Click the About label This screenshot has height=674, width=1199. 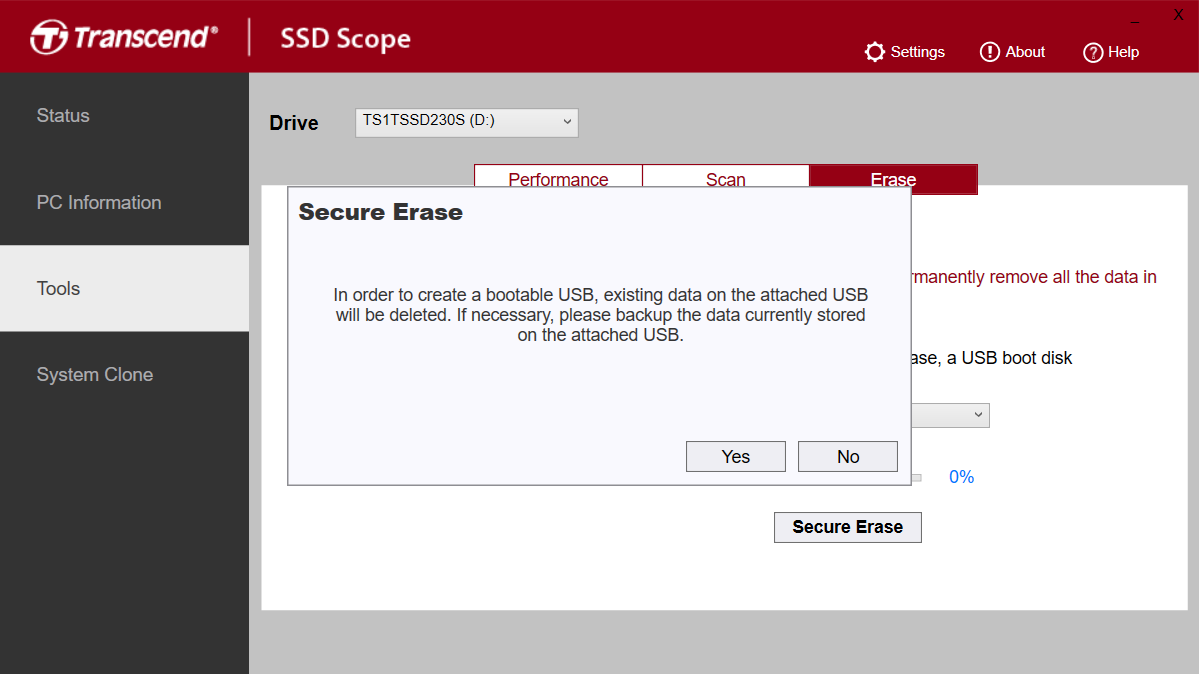coord(1025,52)
